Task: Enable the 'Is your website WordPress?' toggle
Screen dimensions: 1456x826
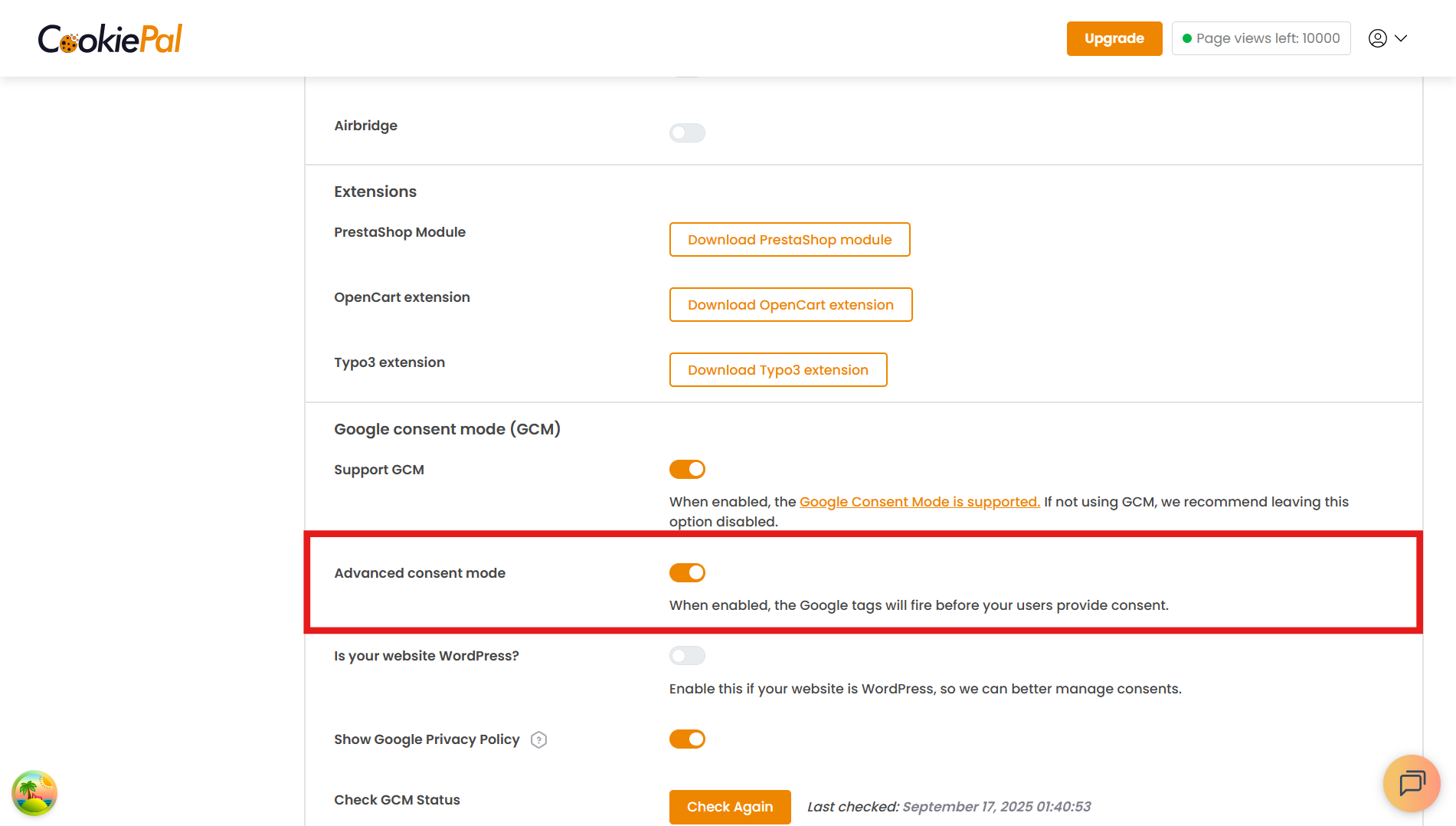Action: [x=687, y=655]
